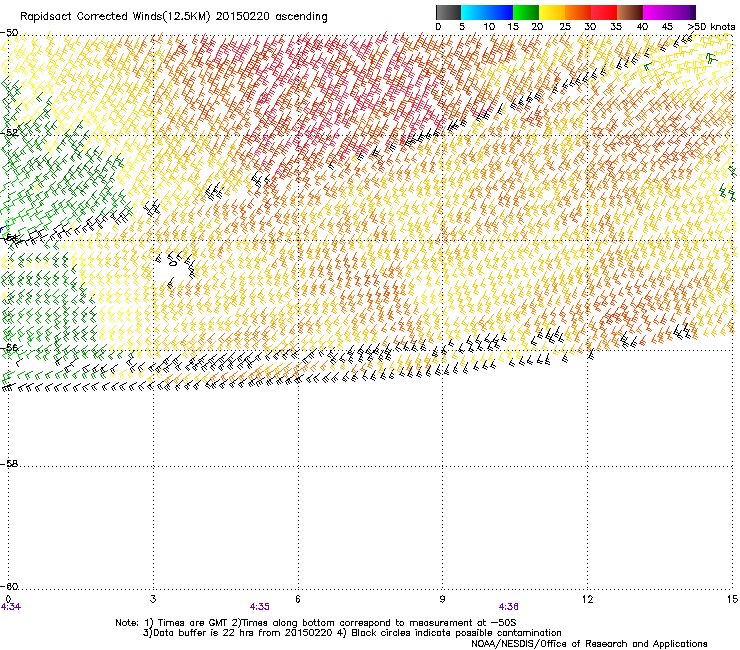Click the '0' longitude axis label
The image size is (740, 650).
pos(8,599)
